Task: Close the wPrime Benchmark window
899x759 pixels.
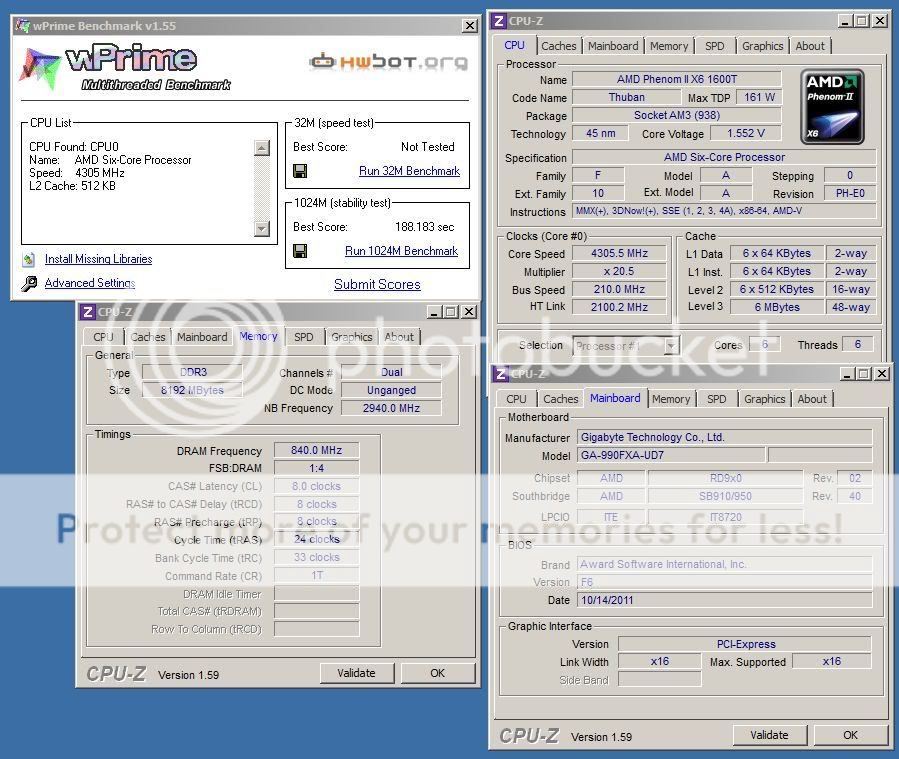Action: 470,26
